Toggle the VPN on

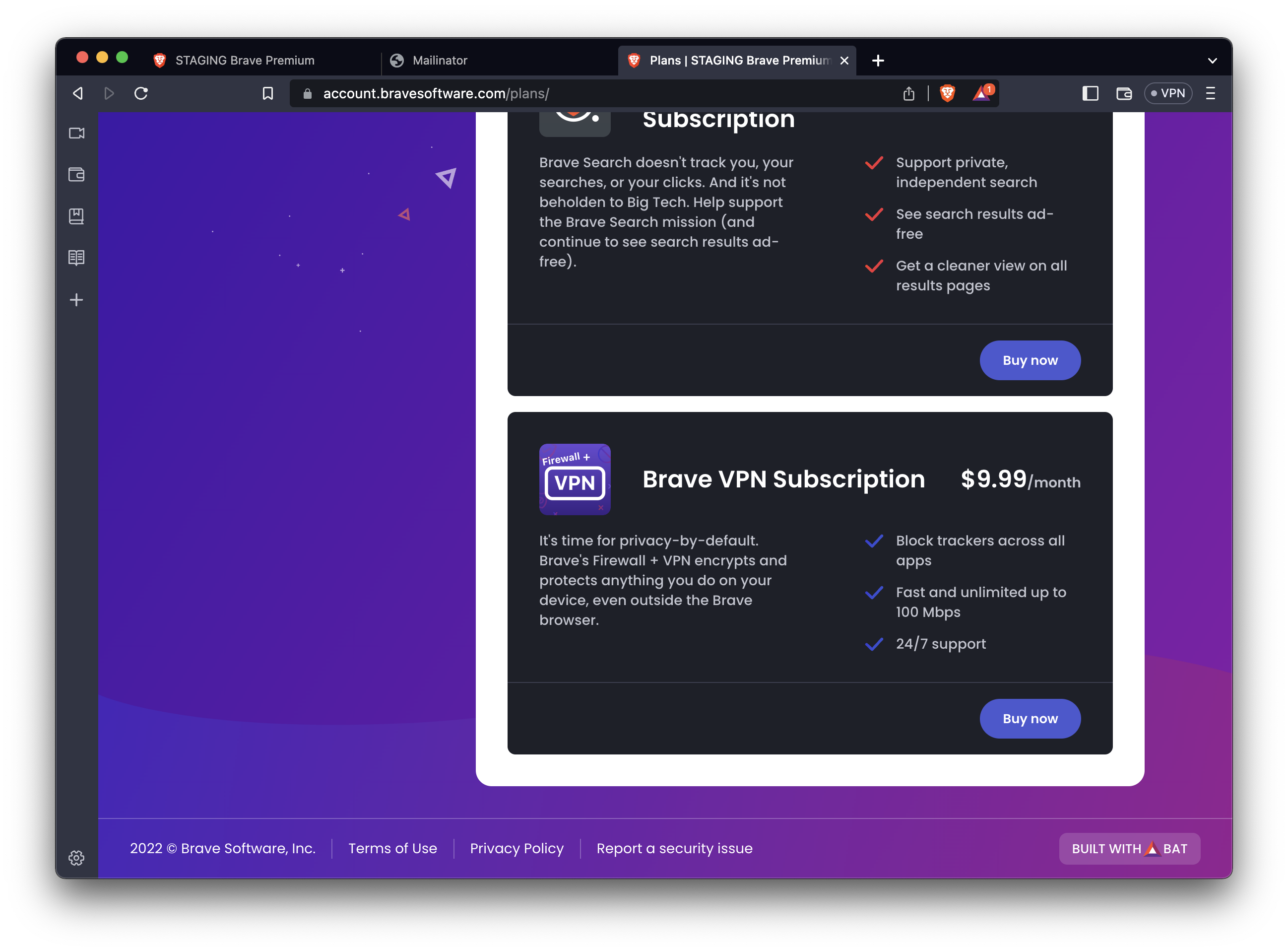coord(1168,93)
